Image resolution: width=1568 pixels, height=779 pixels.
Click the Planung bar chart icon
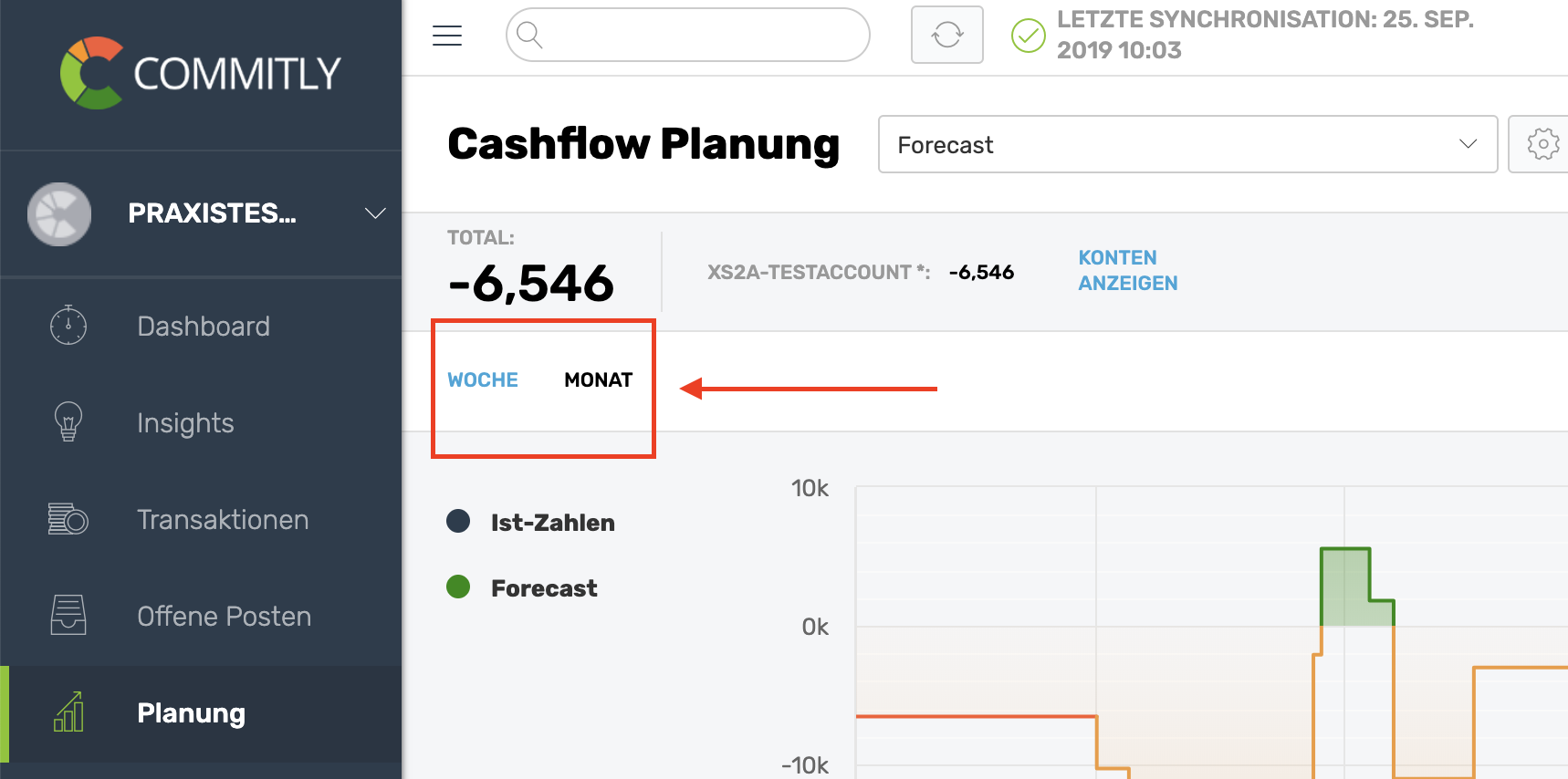pos(68,711)
